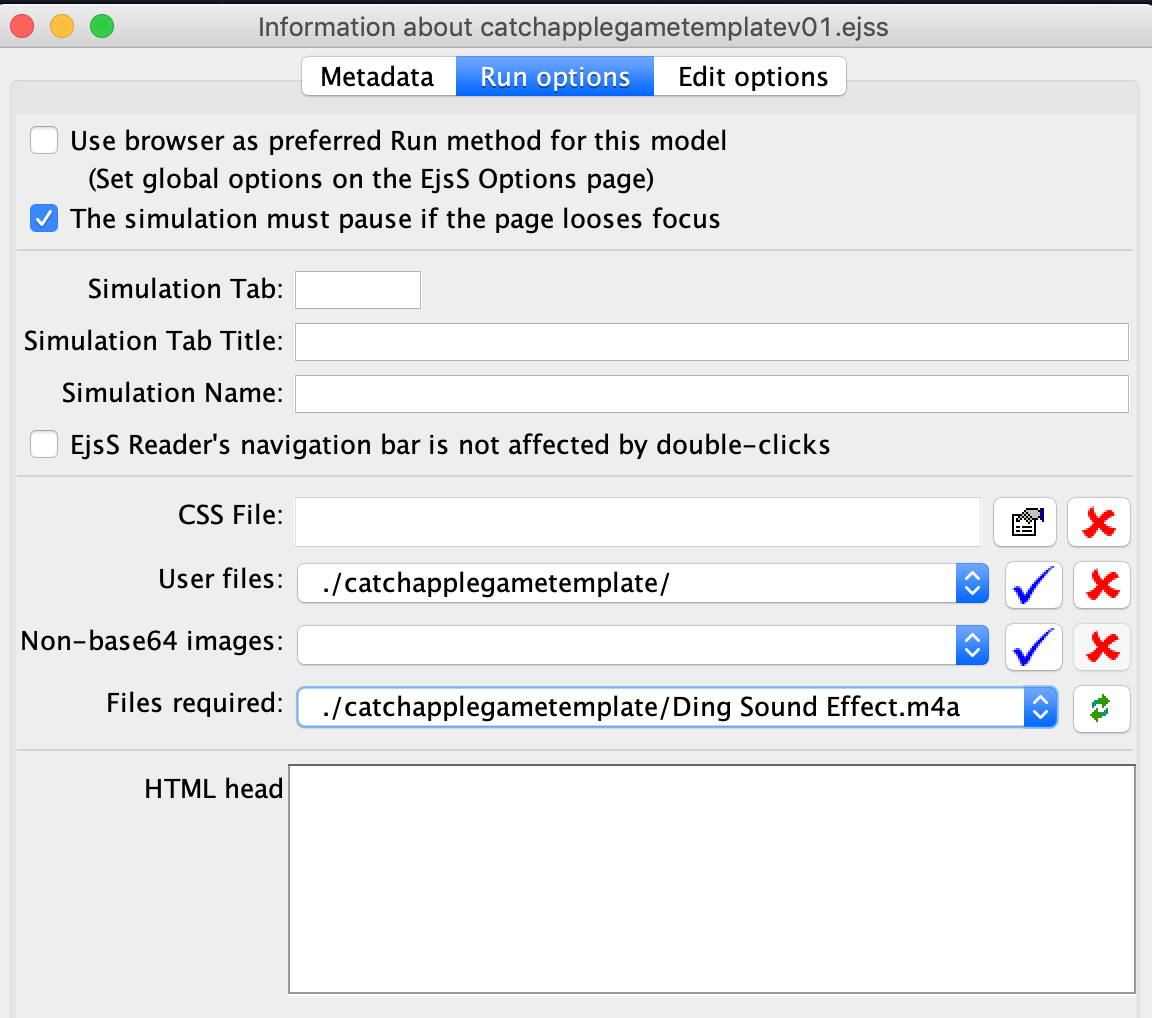Expand the Non-base64 images dropdown

(971, 647)
